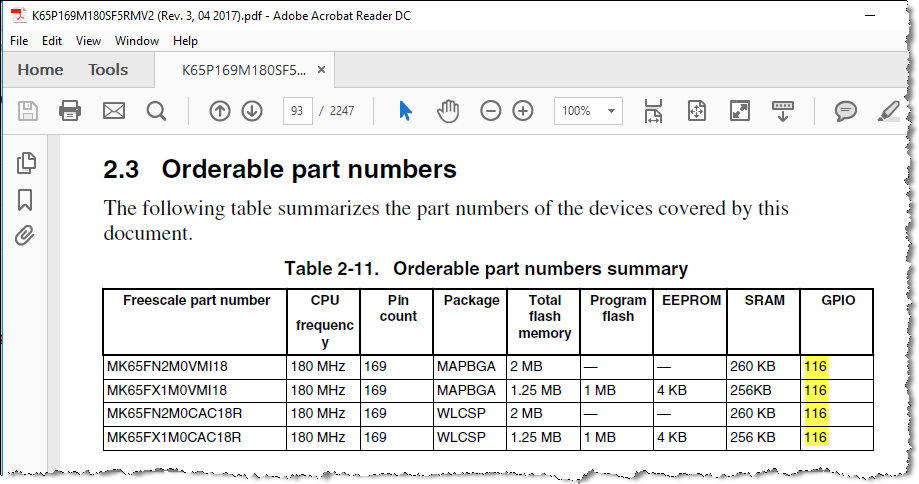Switch to the Tools tab
The width and height of the screenshot is (919, 484).
108,70
